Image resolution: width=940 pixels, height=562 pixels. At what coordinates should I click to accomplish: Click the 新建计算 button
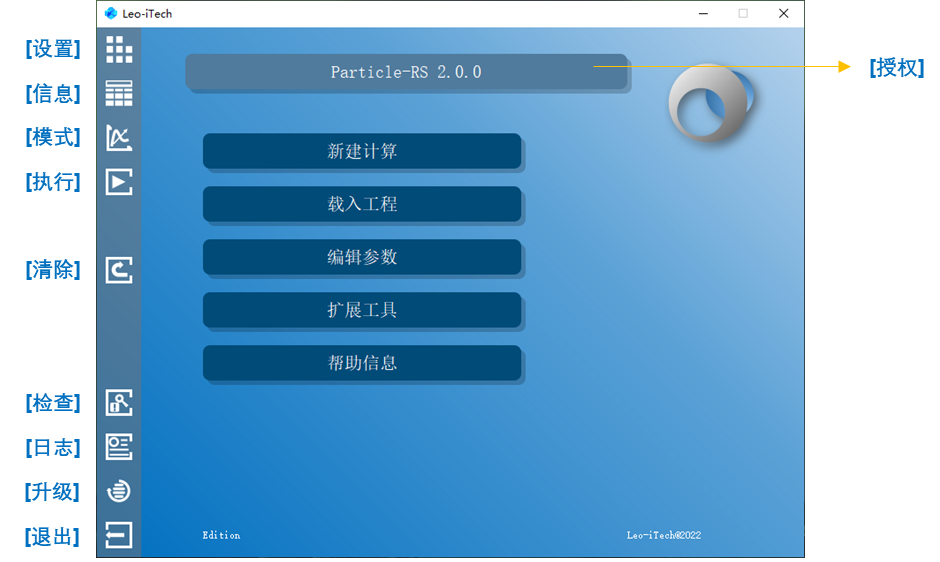click(x=362, y=151)
